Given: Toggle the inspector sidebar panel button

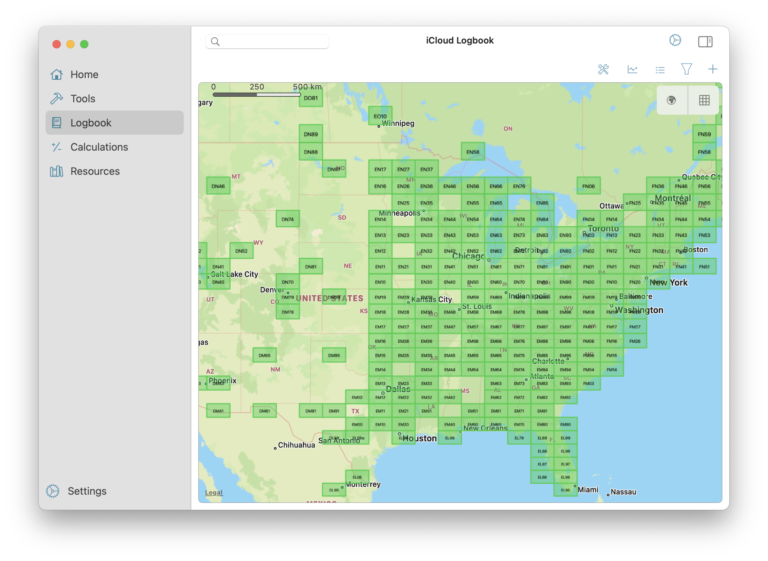Looking at the screenshot, I should 705,41.
